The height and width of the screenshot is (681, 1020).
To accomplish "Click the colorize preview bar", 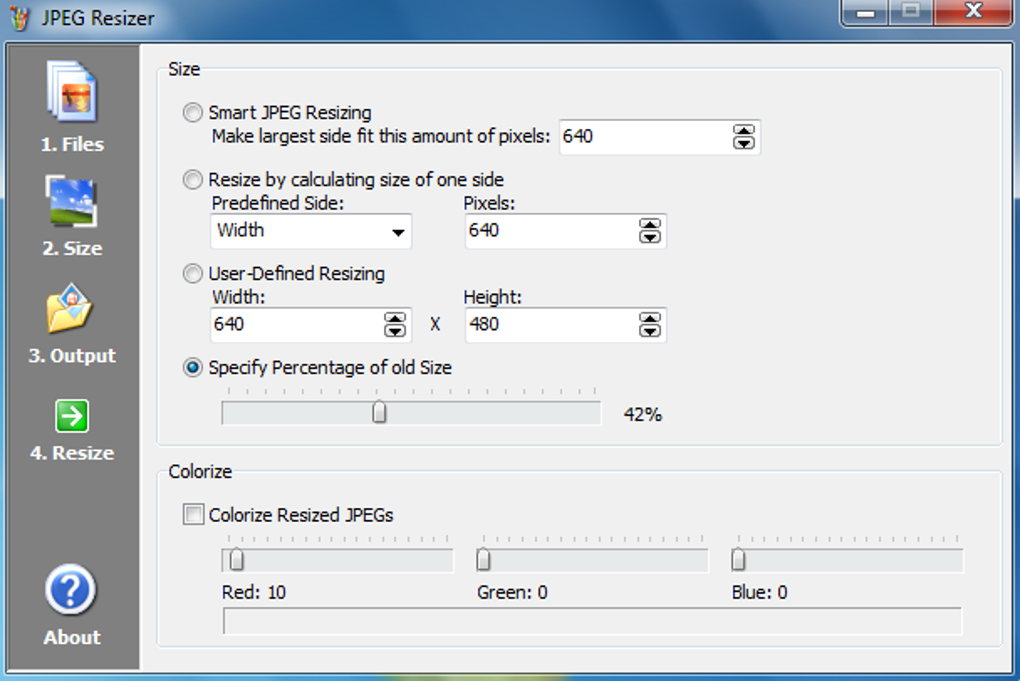I will [591, 621].
